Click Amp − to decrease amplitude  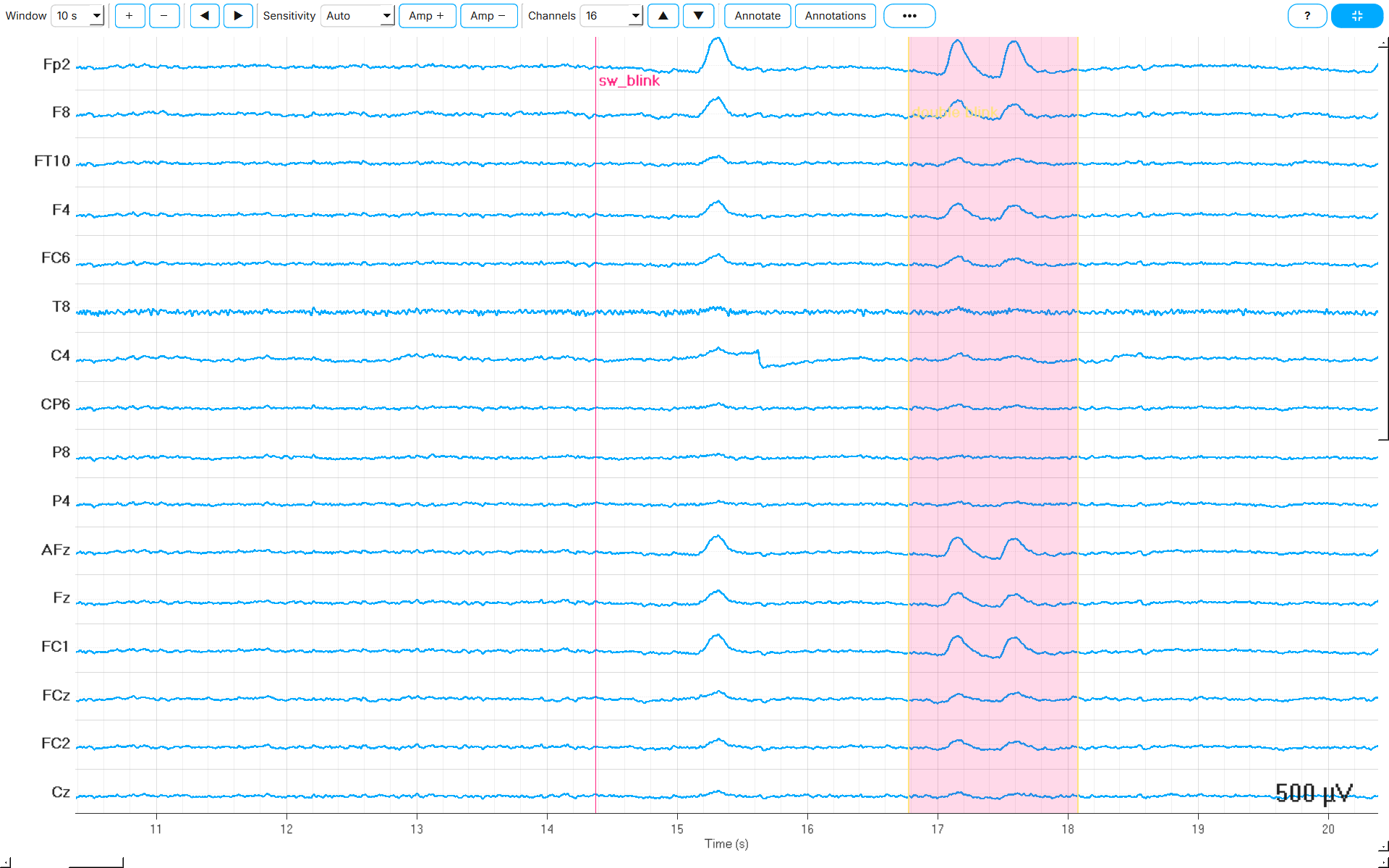click(488, 16)
